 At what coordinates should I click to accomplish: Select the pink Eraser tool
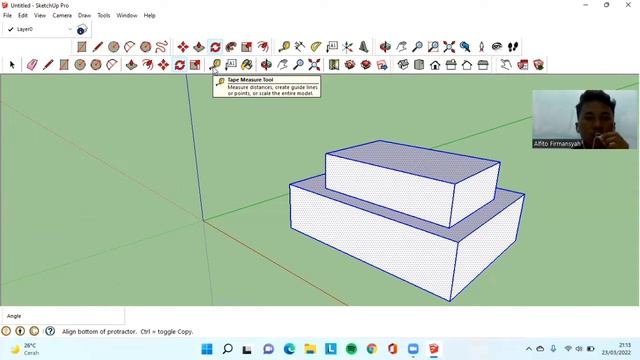(x=32, y=65)
